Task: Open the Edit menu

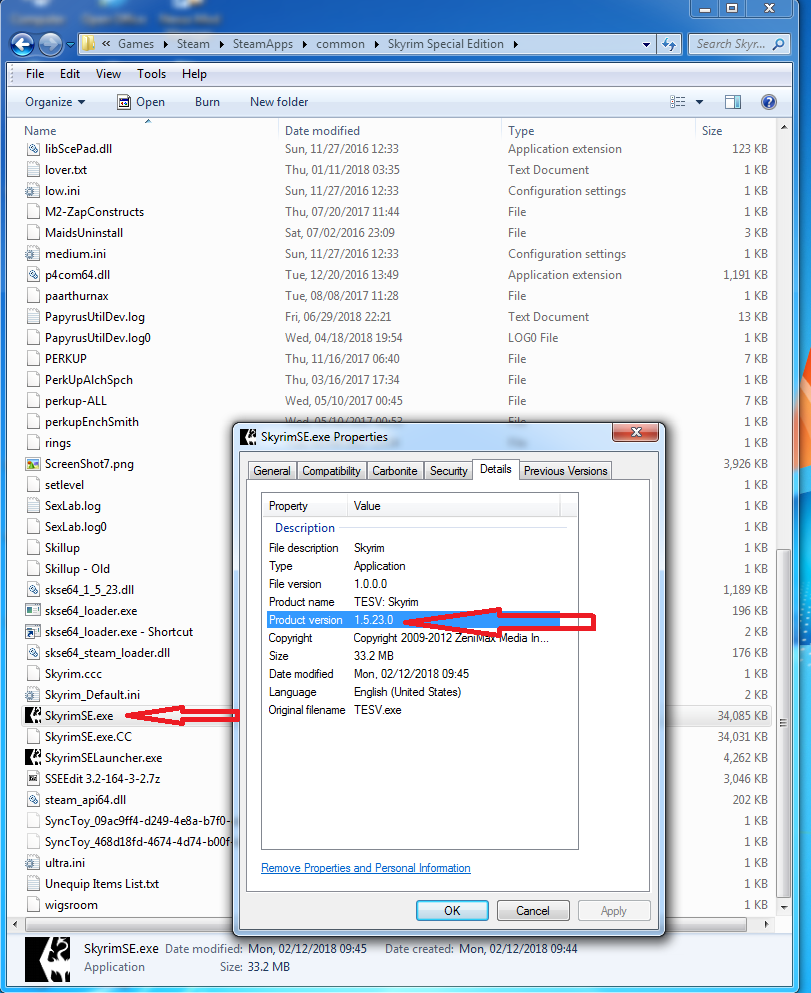Action: pyautogui.click(x=70, y=74)
